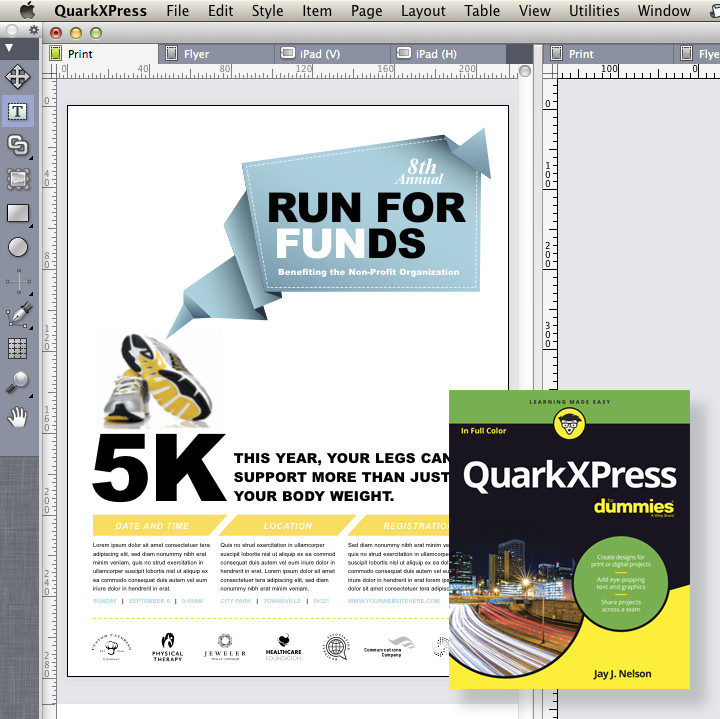Click the yellow minimize window button
Viewport: 720px width, 719px height.
[x=76, y=33]
